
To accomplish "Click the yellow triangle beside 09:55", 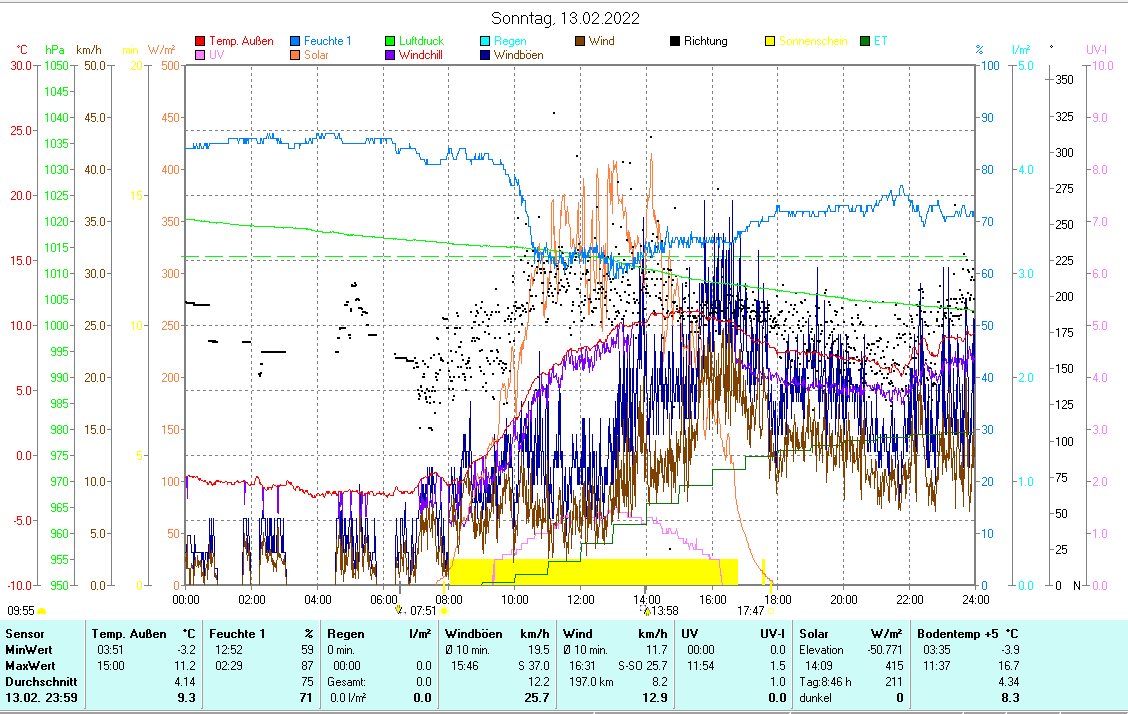I will (42, 610).
